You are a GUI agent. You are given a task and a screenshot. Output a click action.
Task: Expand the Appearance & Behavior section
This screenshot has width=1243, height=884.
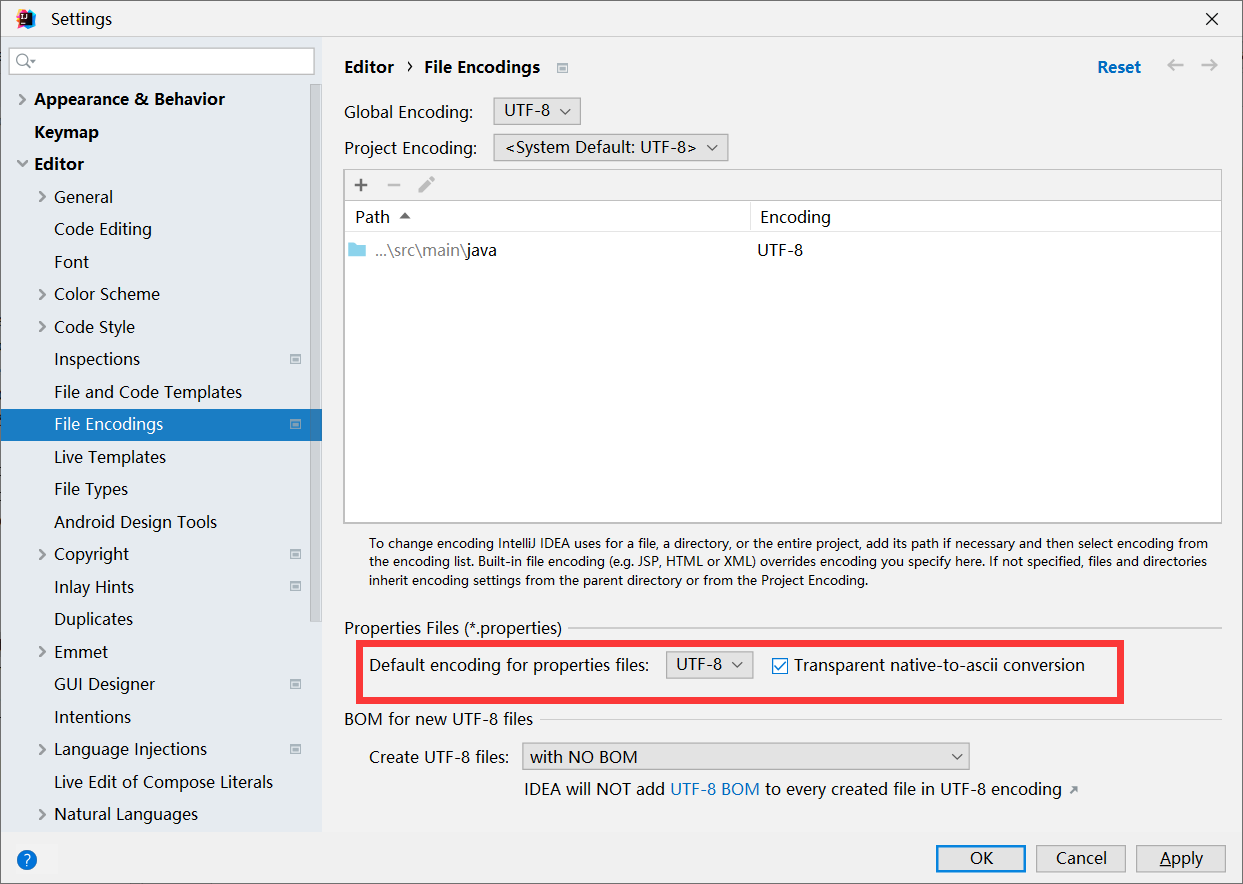(x=21, y=98)
